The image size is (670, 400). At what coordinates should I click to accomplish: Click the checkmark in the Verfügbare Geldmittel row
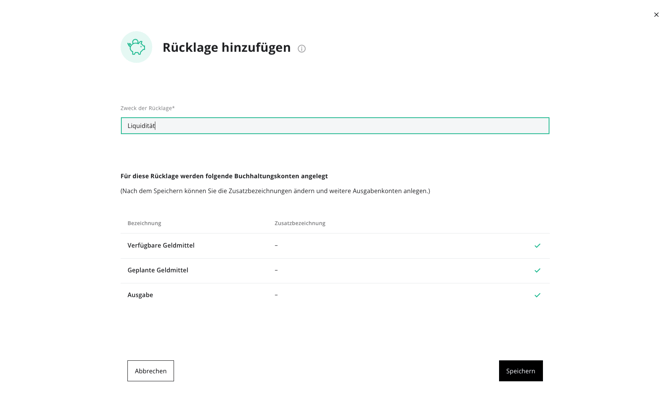pos(537,246)
